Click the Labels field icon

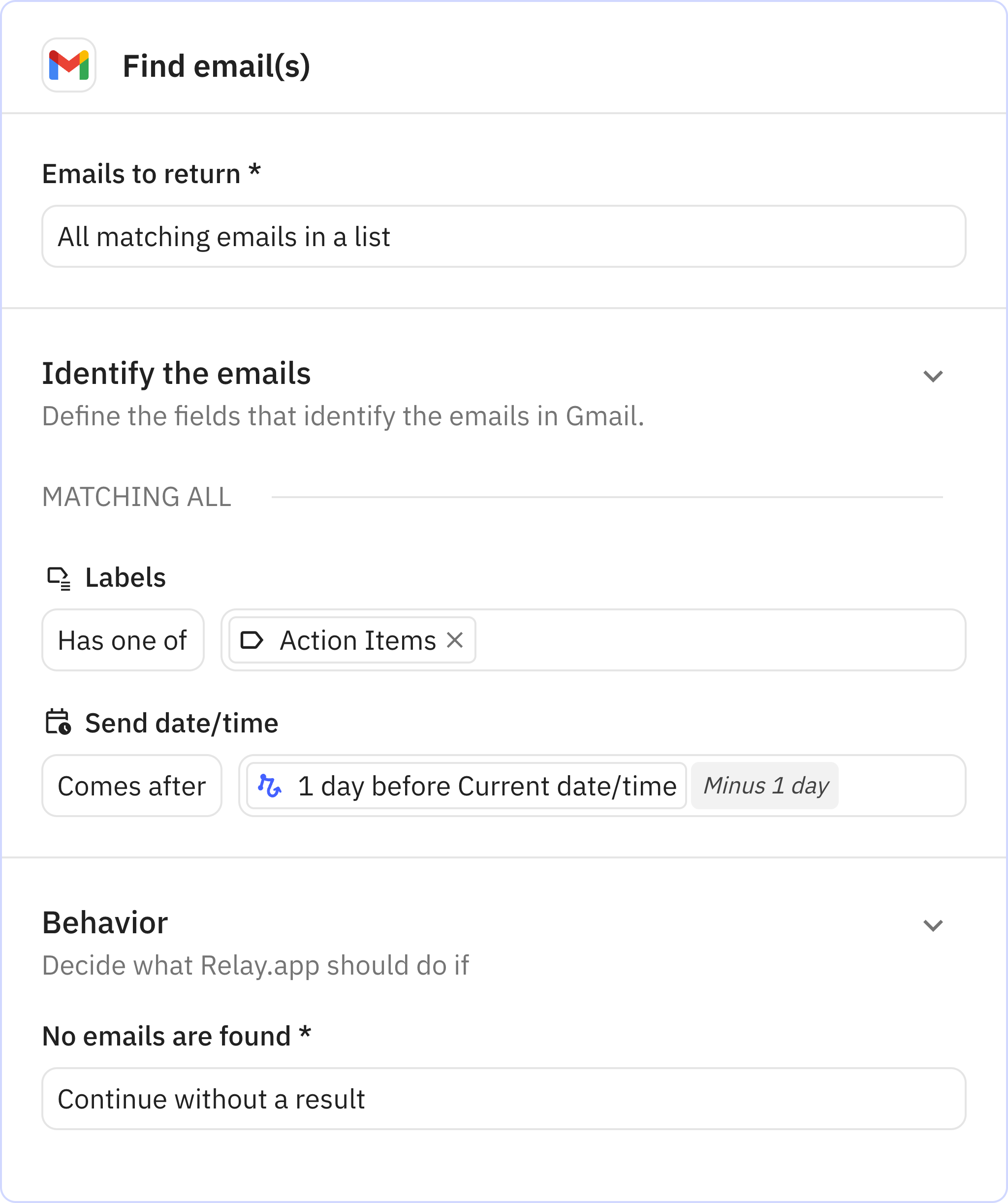point(59,577)
